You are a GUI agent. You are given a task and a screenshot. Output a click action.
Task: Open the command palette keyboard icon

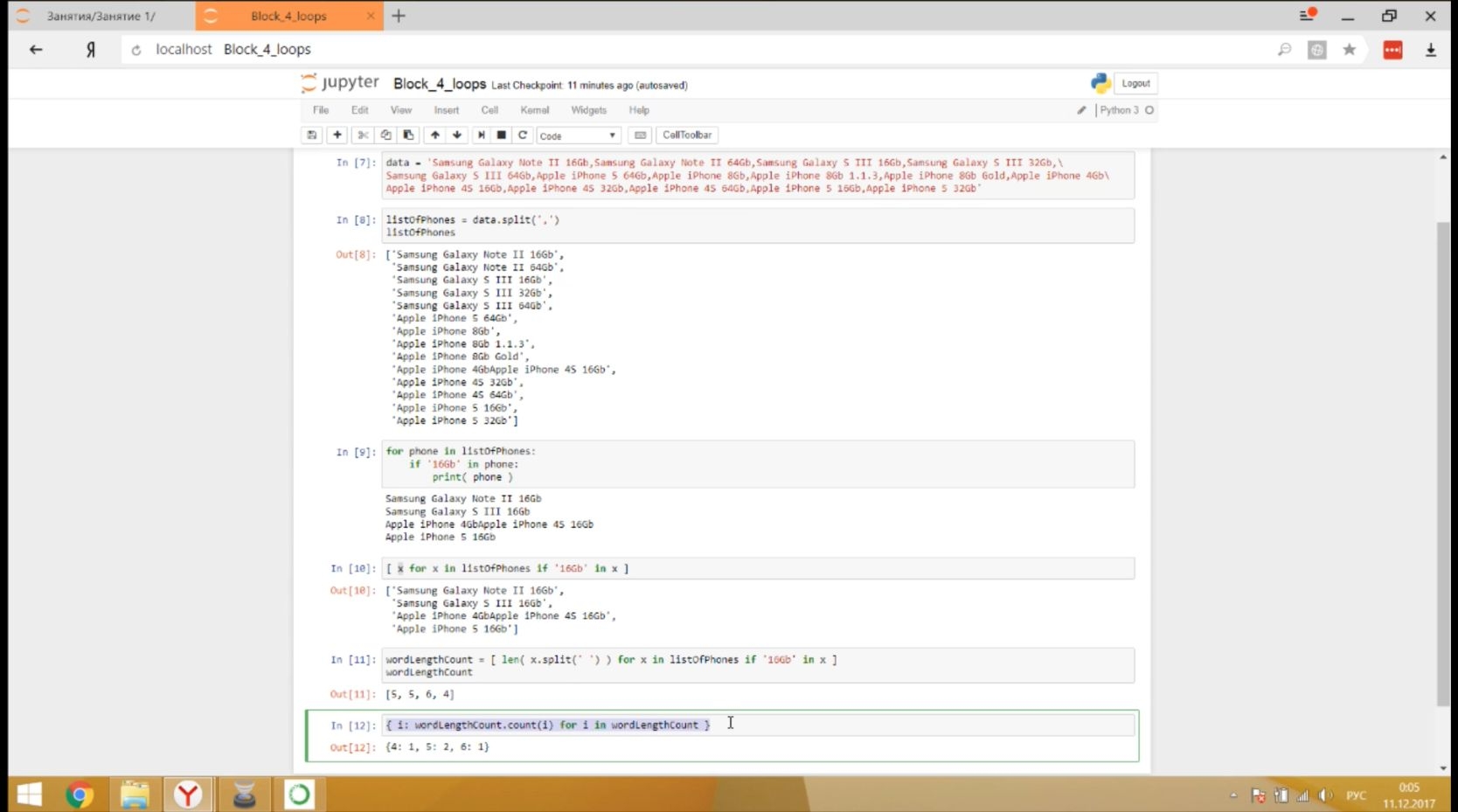(640, 135)
